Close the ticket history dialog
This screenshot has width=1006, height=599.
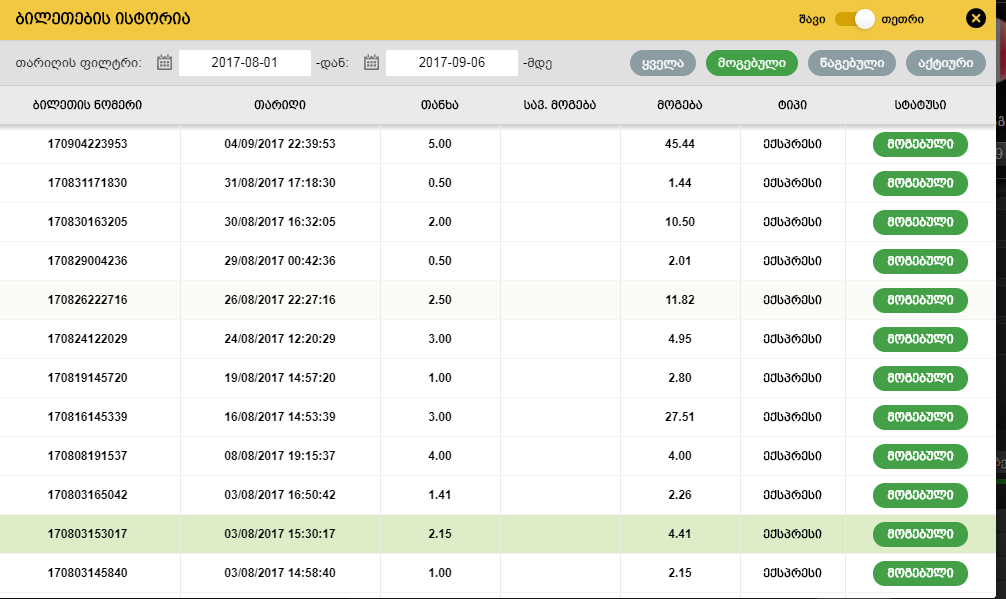click(975, 19)
